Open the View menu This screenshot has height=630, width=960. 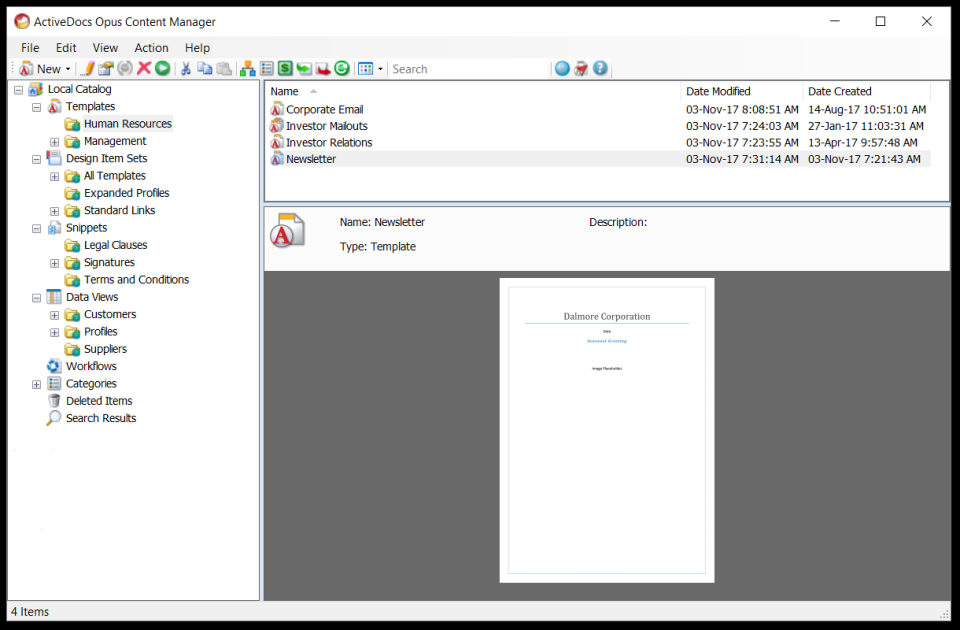click(x=105, y=47)
